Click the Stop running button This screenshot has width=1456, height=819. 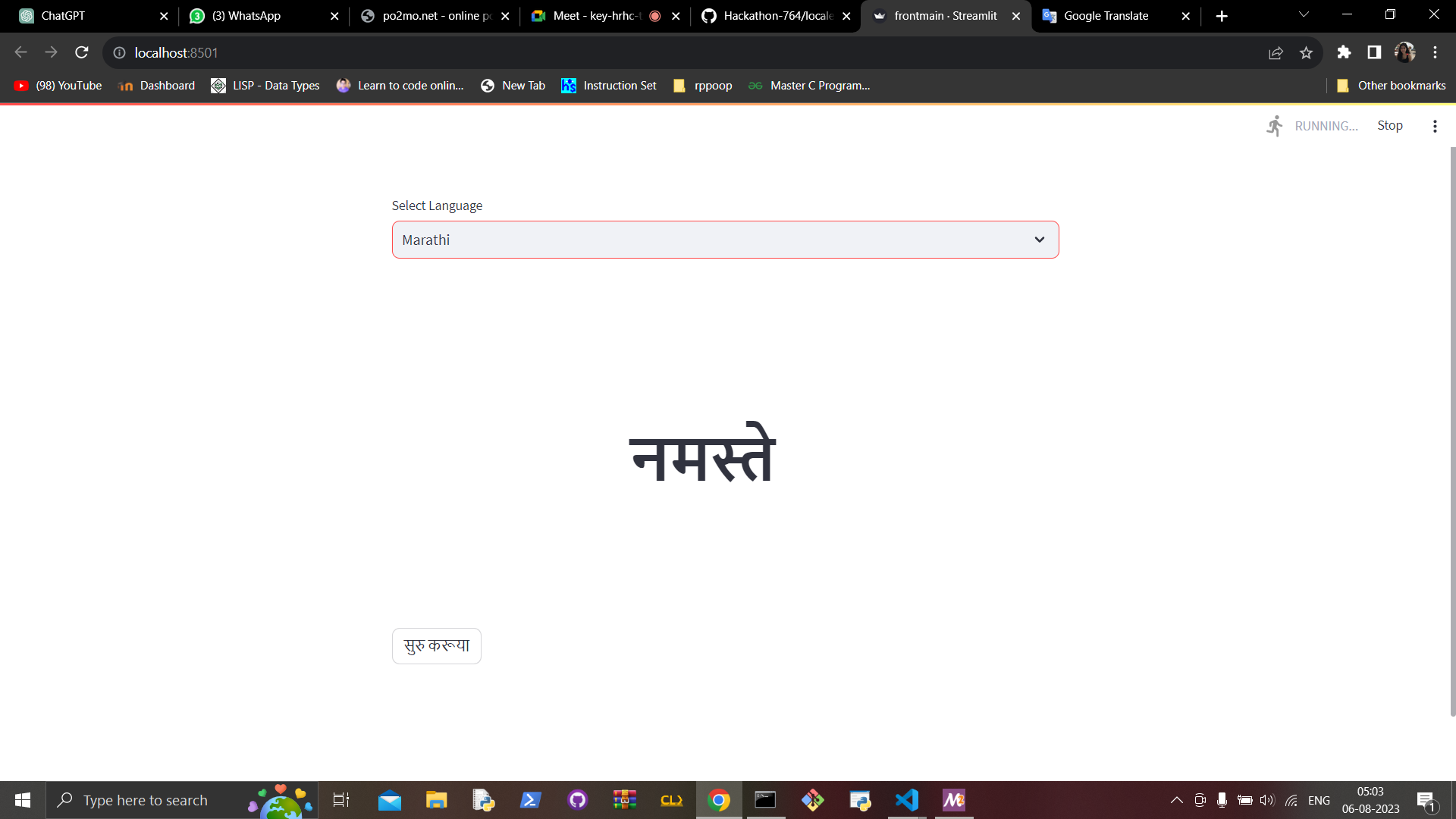point(1389,126)
